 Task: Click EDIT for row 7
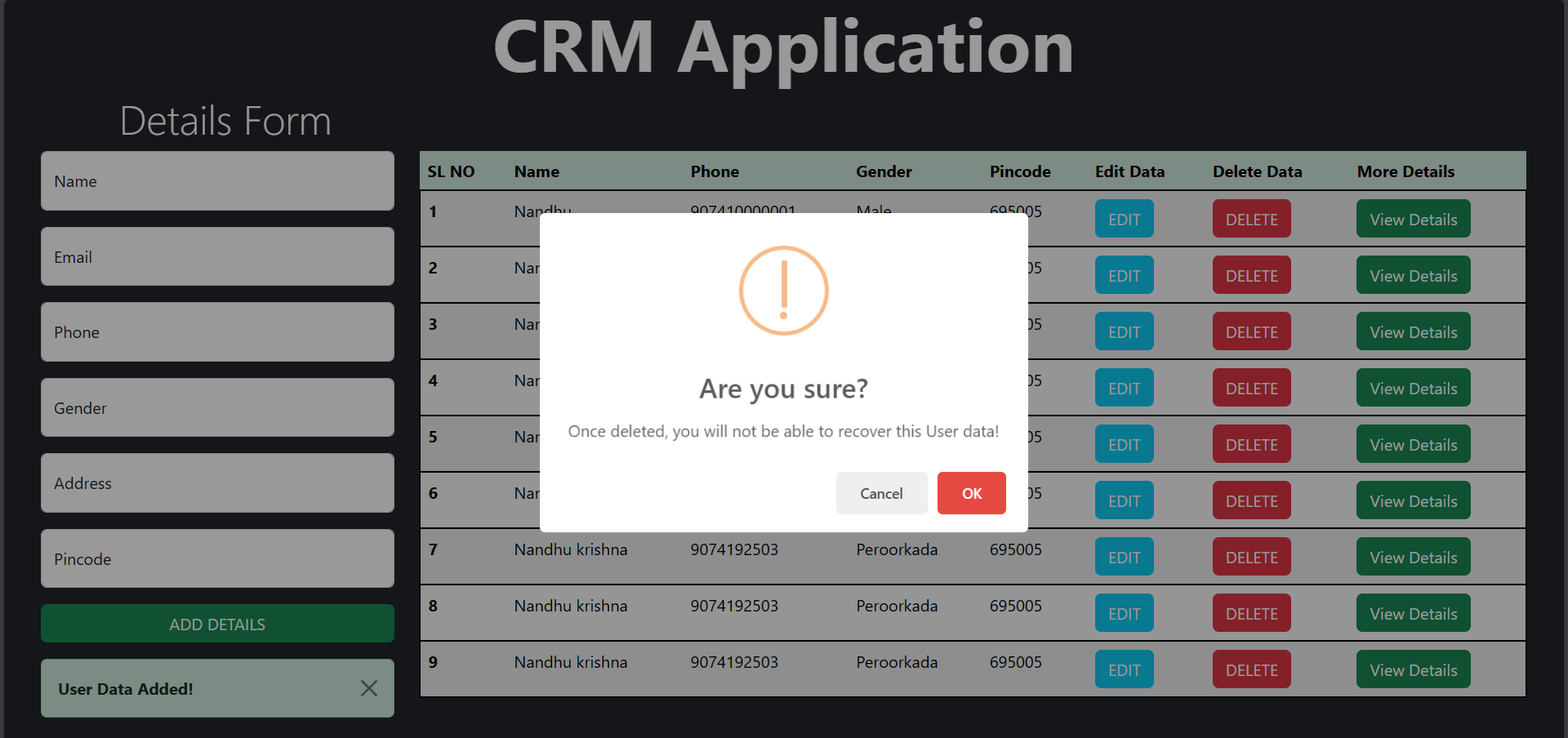click(x=1124, y=556)
